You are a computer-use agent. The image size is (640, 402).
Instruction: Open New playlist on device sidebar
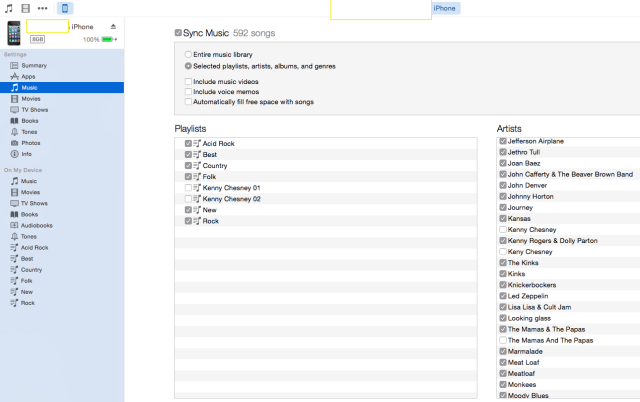point(62,292)
